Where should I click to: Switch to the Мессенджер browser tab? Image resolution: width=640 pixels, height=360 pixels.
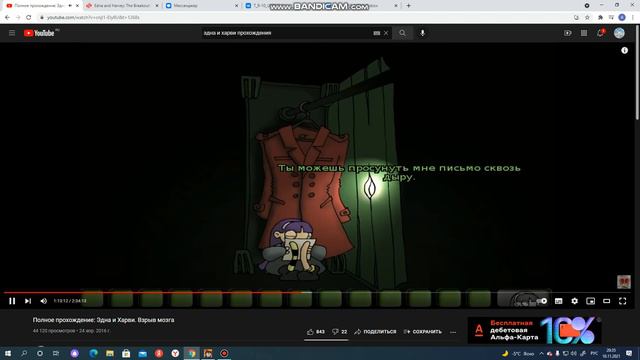point(201,6)
